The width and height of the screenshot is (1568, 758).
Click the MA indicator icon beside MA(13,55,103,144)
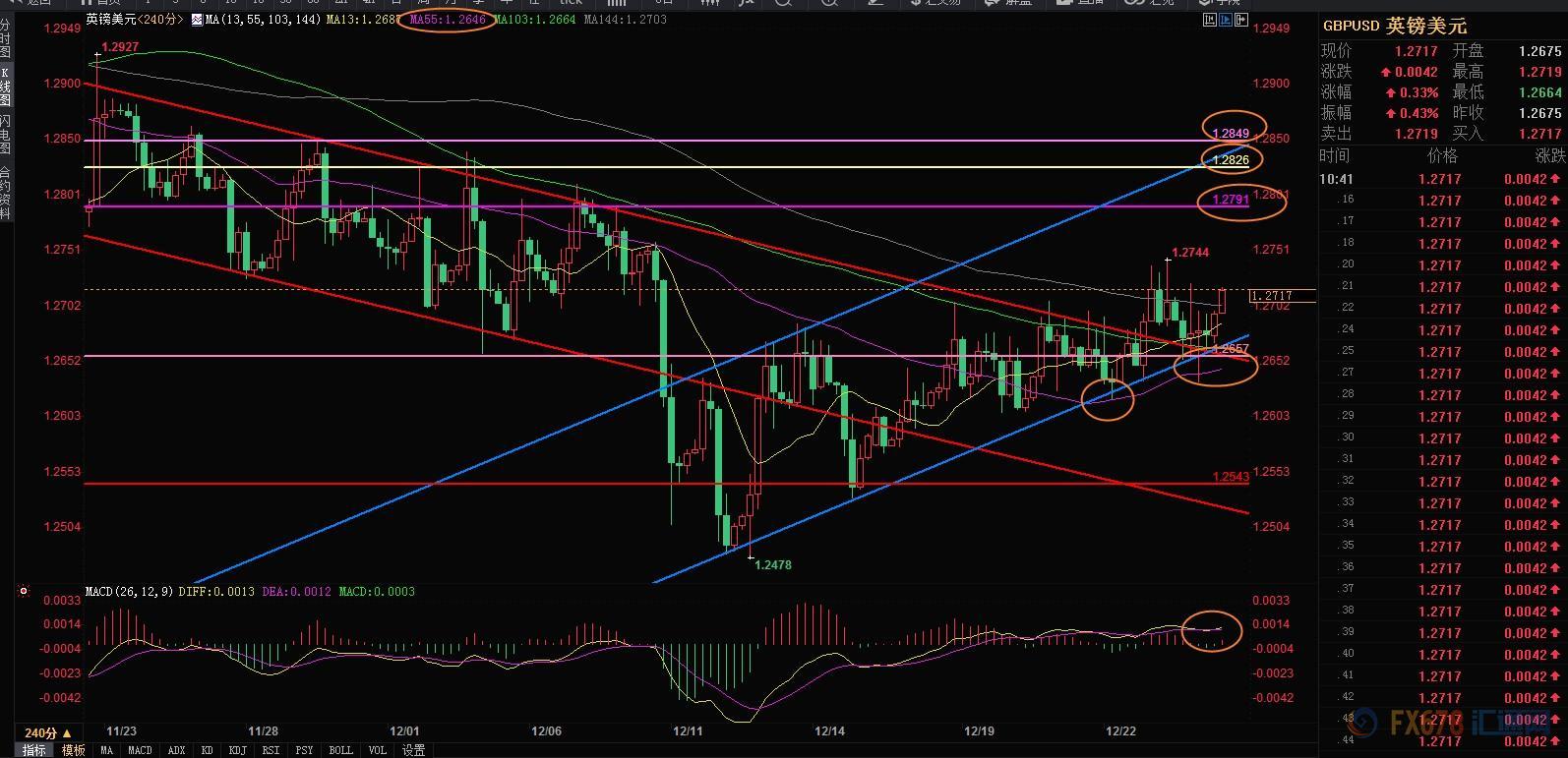click(197, 19)
